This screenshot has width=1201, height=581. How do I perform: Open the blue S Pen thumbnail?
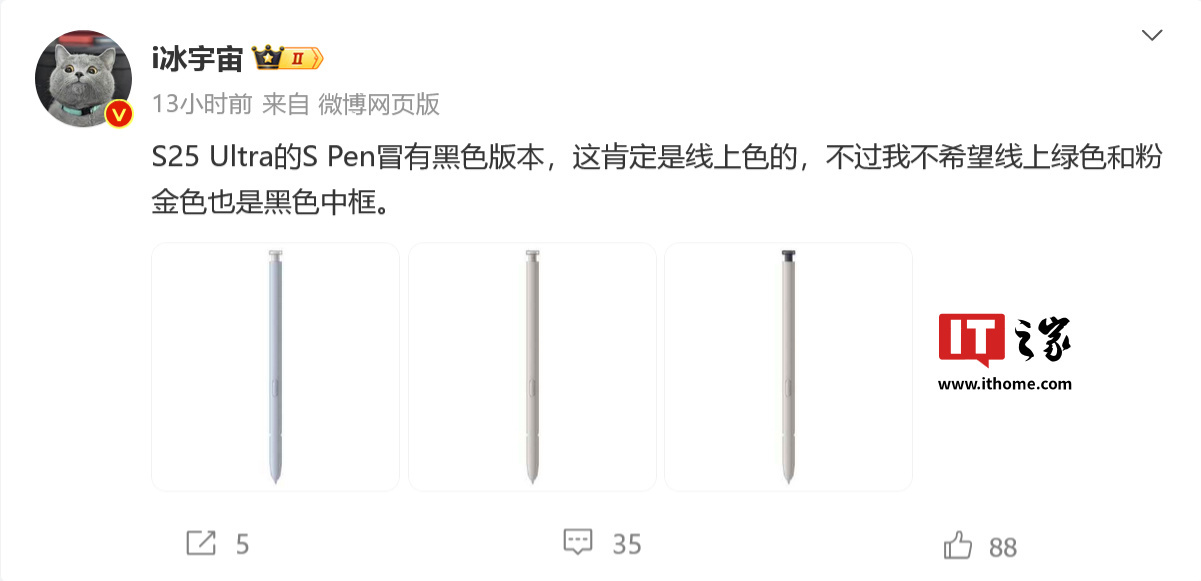[275, 367]
